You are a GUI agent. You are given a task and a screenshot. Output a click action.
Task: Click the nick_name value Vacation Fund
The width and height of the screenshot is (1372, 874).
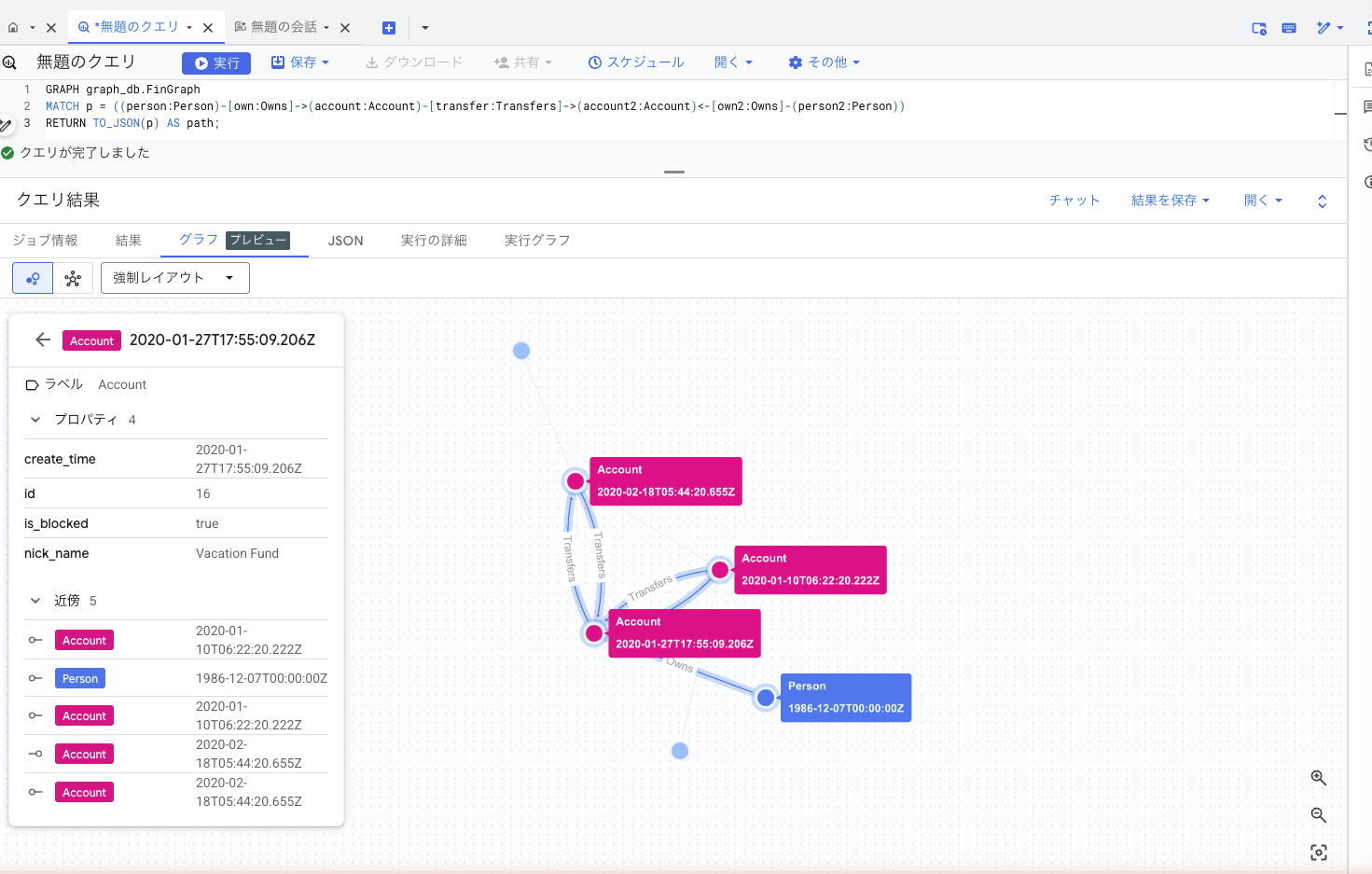(x=237, y=553)
